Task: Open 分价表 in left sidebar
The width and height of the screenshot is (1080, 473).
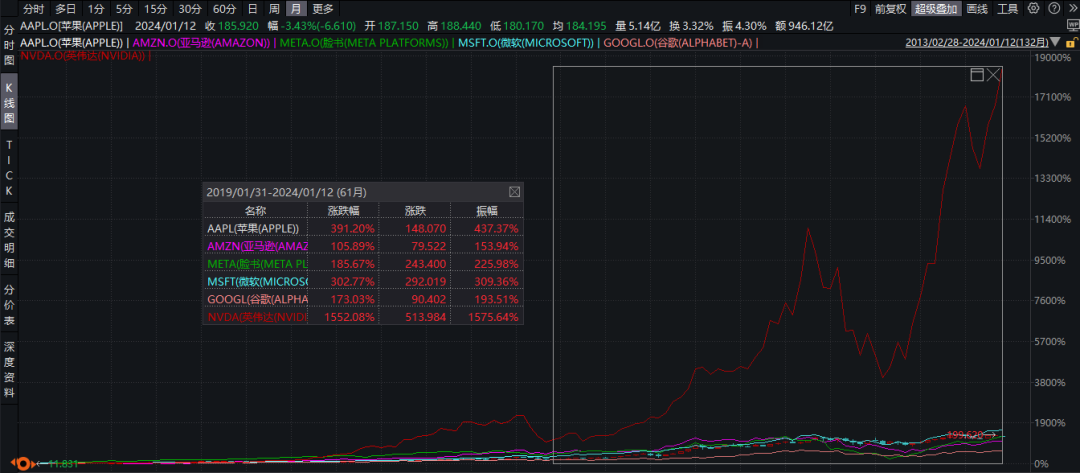Action: click(9, 304)
